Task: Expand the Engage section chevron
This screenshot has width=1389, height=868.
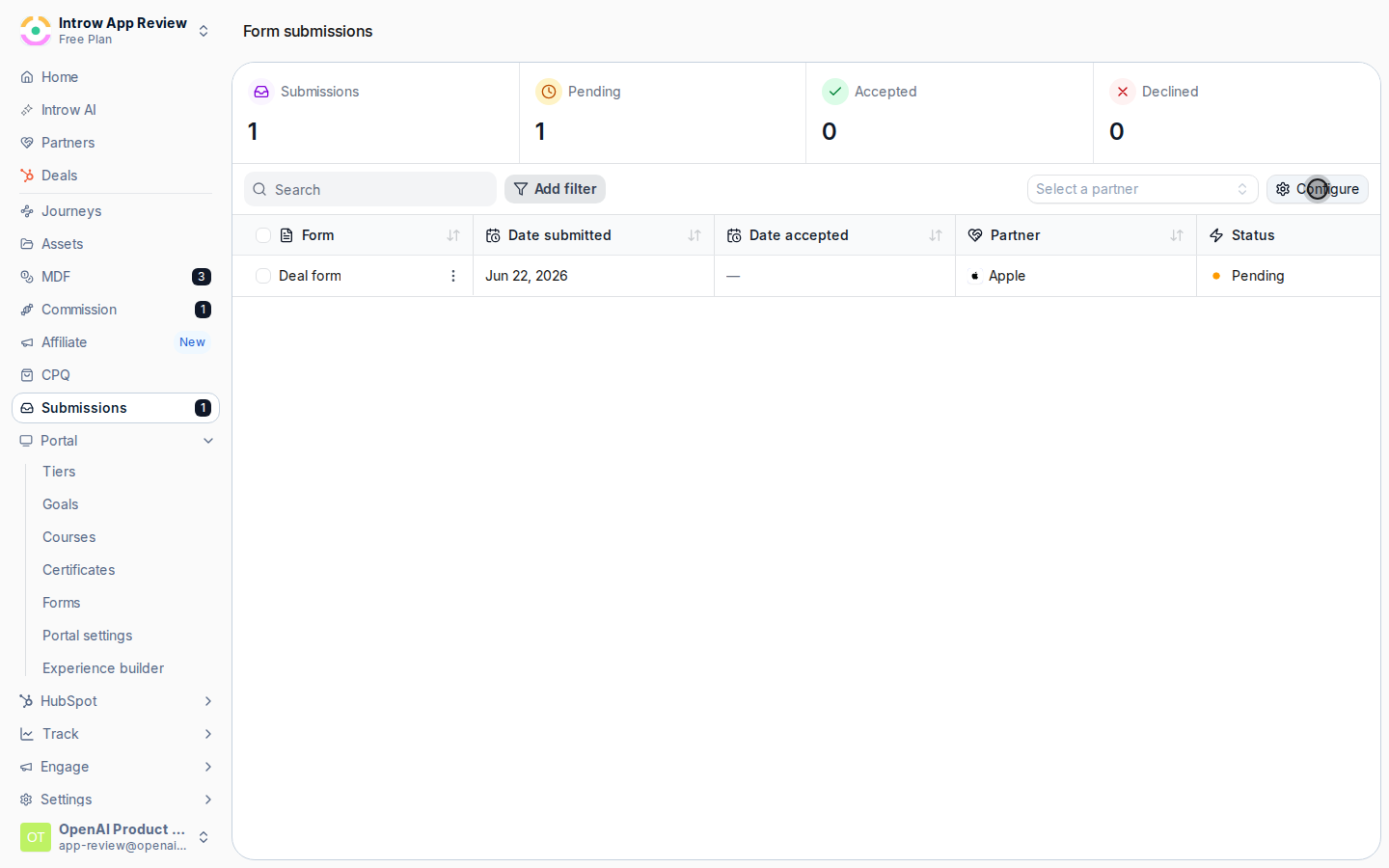Action: click(208, 767)
